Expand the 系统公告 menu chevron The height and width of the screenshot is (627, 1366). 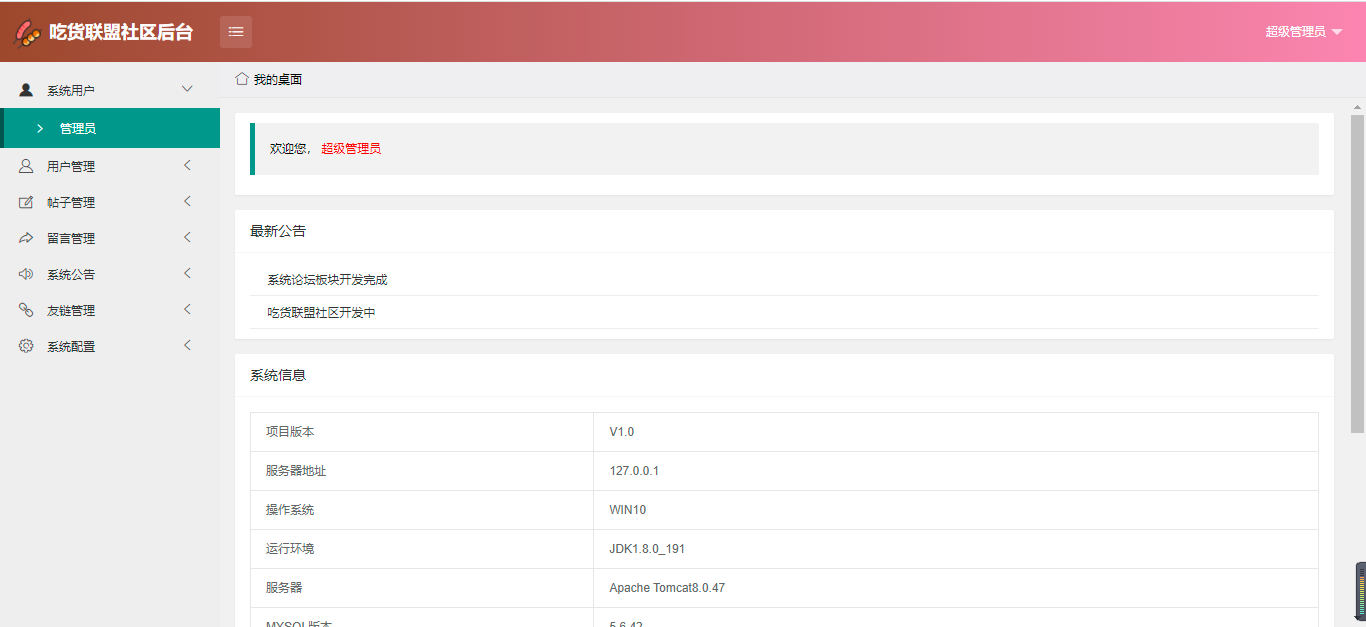187,273
